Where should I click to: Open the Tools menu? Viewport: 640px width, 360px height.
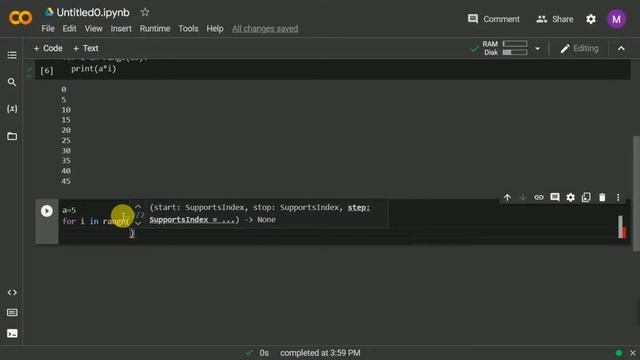tap(188, 29)
